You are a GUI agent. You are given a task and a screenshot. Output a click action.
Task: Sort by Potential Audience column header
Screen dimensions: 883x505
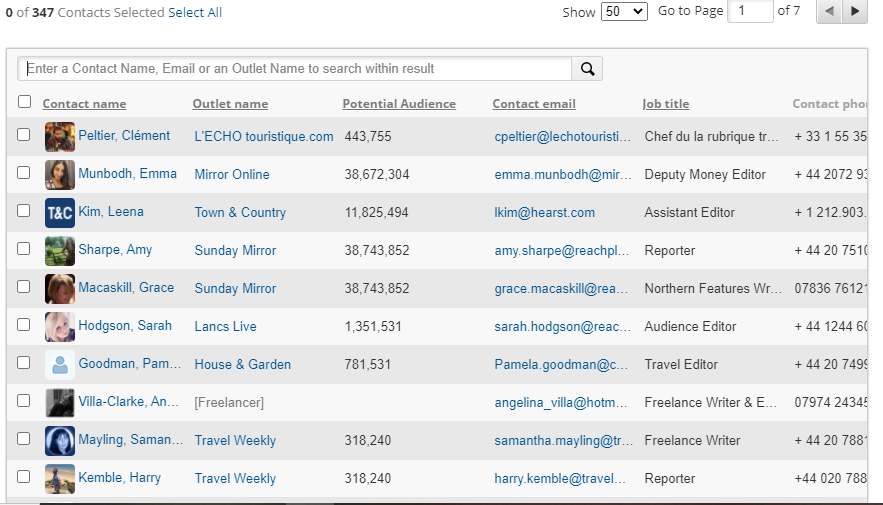pos(399,104)
